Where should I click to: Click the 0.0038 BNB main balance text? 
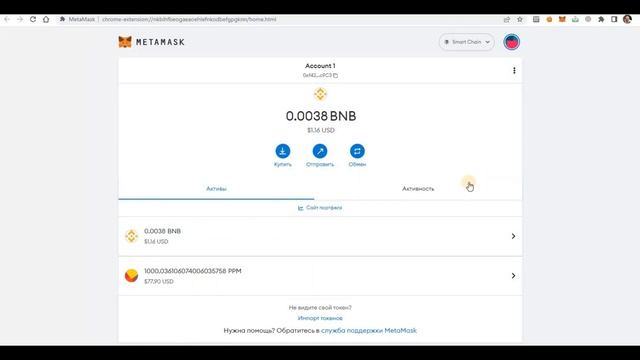click(321, 116)
